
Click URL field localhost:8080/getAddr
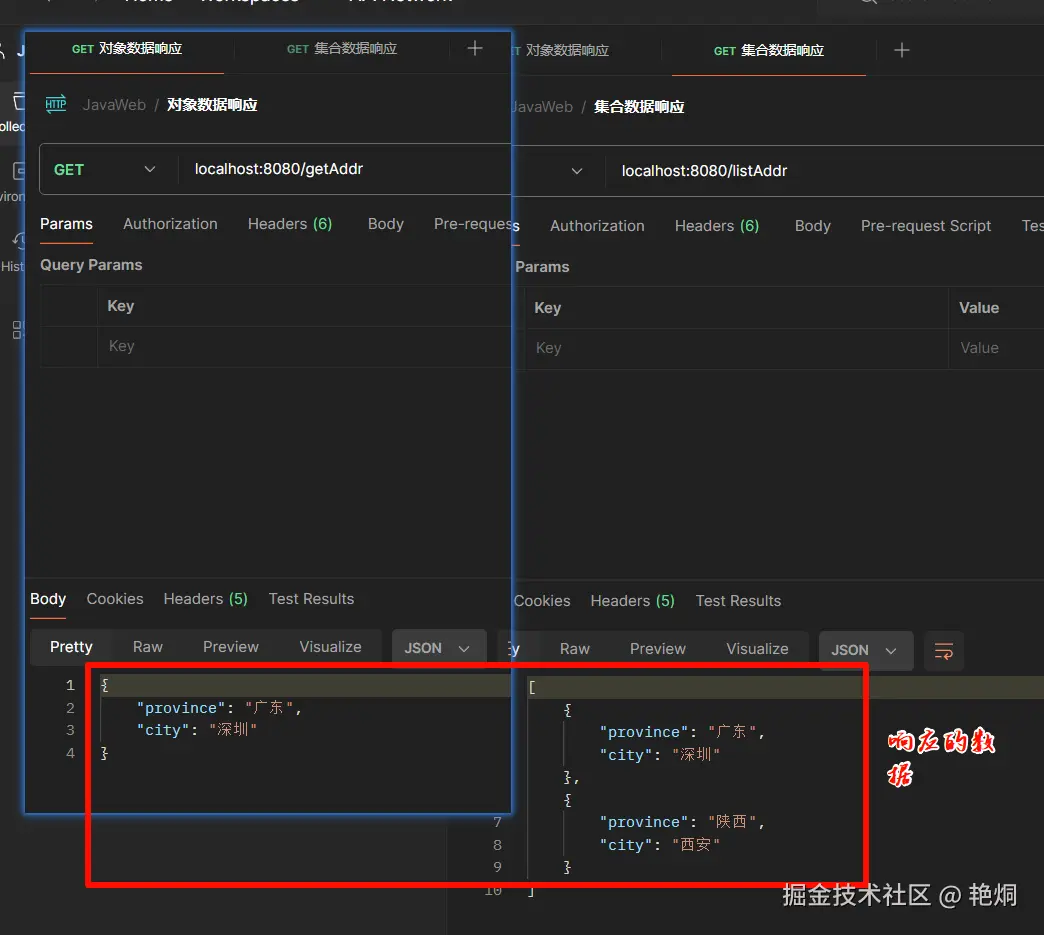(344, 170)
